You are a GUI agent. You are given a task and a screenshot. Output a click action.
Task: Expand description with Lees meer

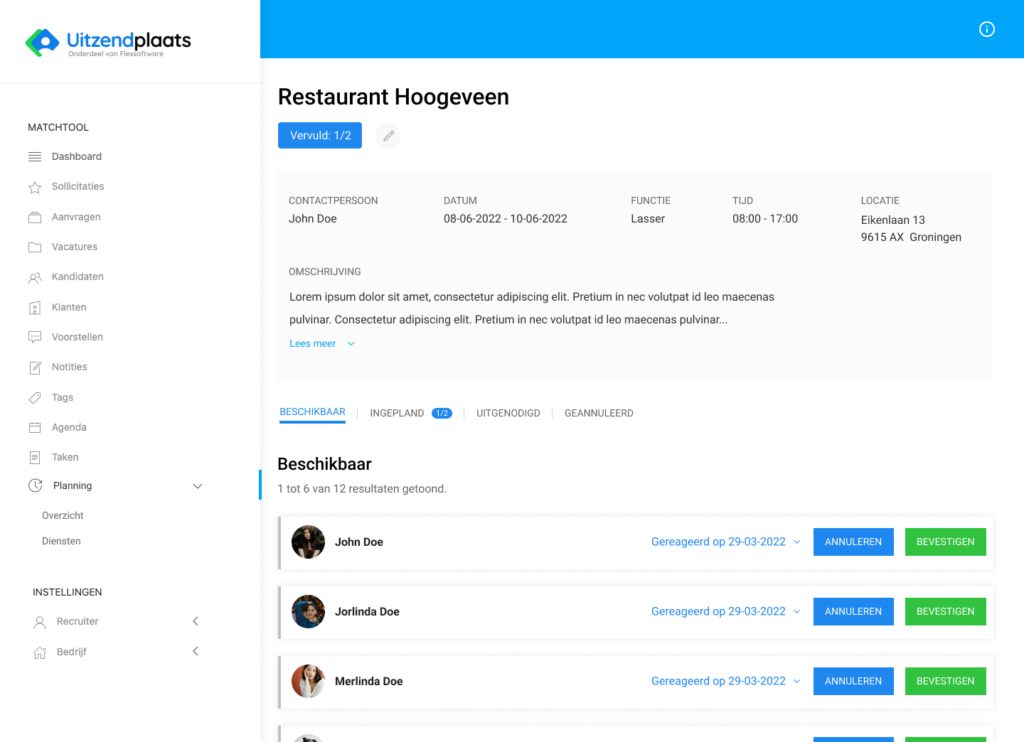[321, 343]
